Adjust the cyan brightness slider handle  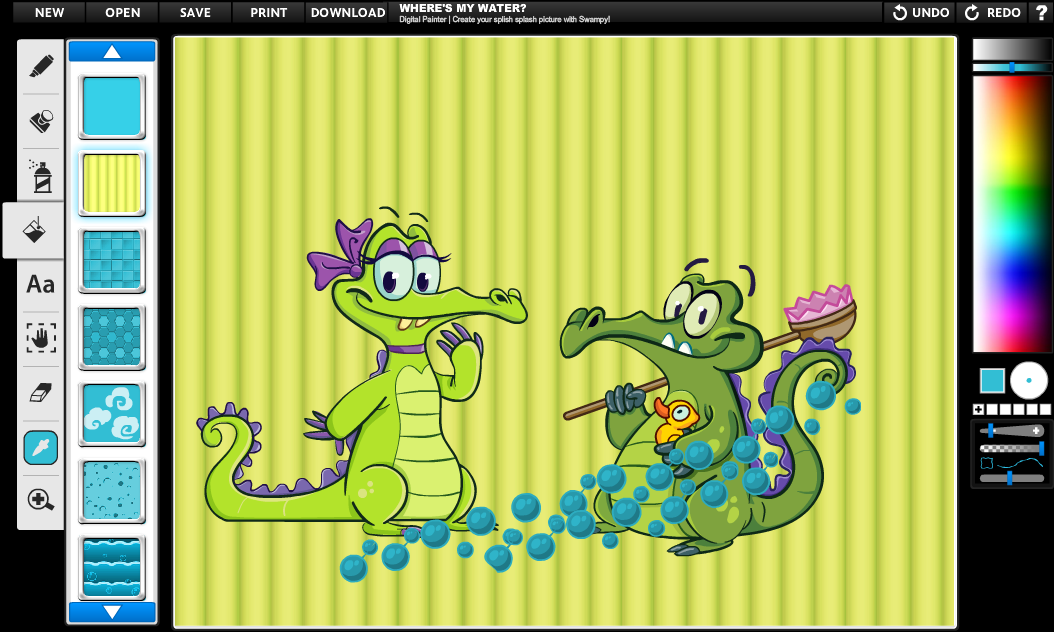[x=1012, y=67]
